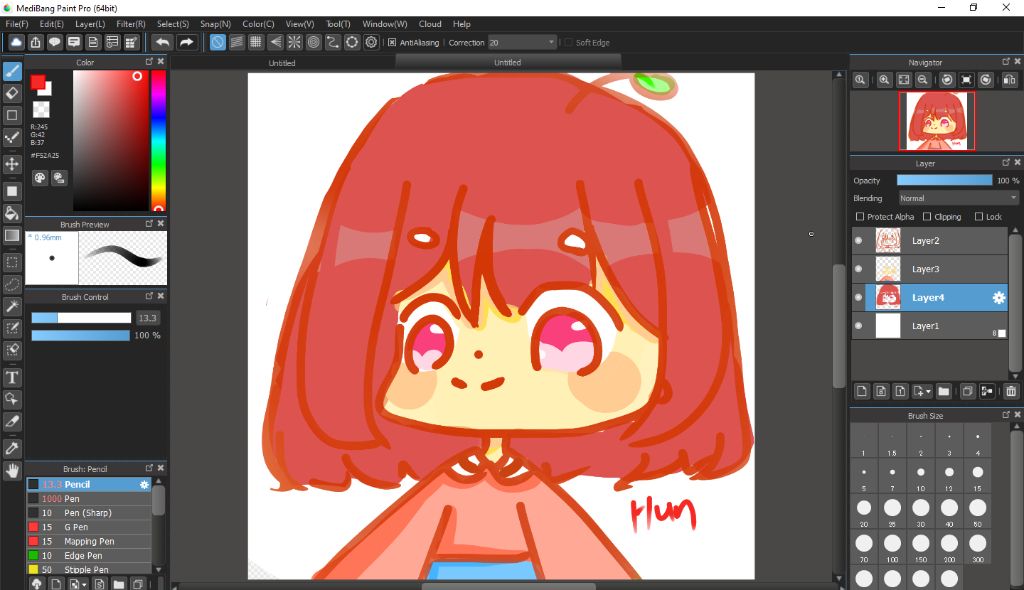The height and width of the screenshot is (590, 1024).
Task: Enable radial snap
Action: (295, 42)
